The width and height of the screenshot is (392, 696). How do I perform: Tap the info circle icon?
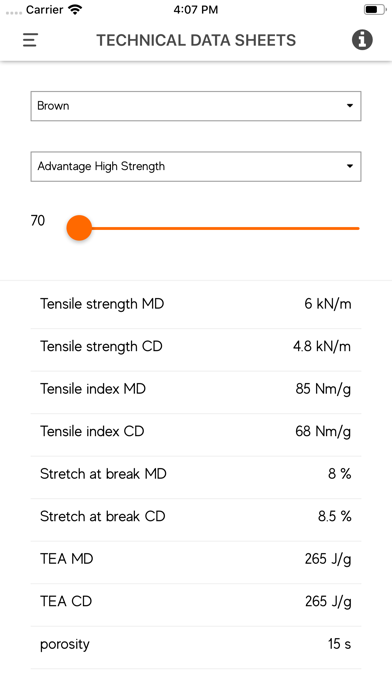point(362,40)
